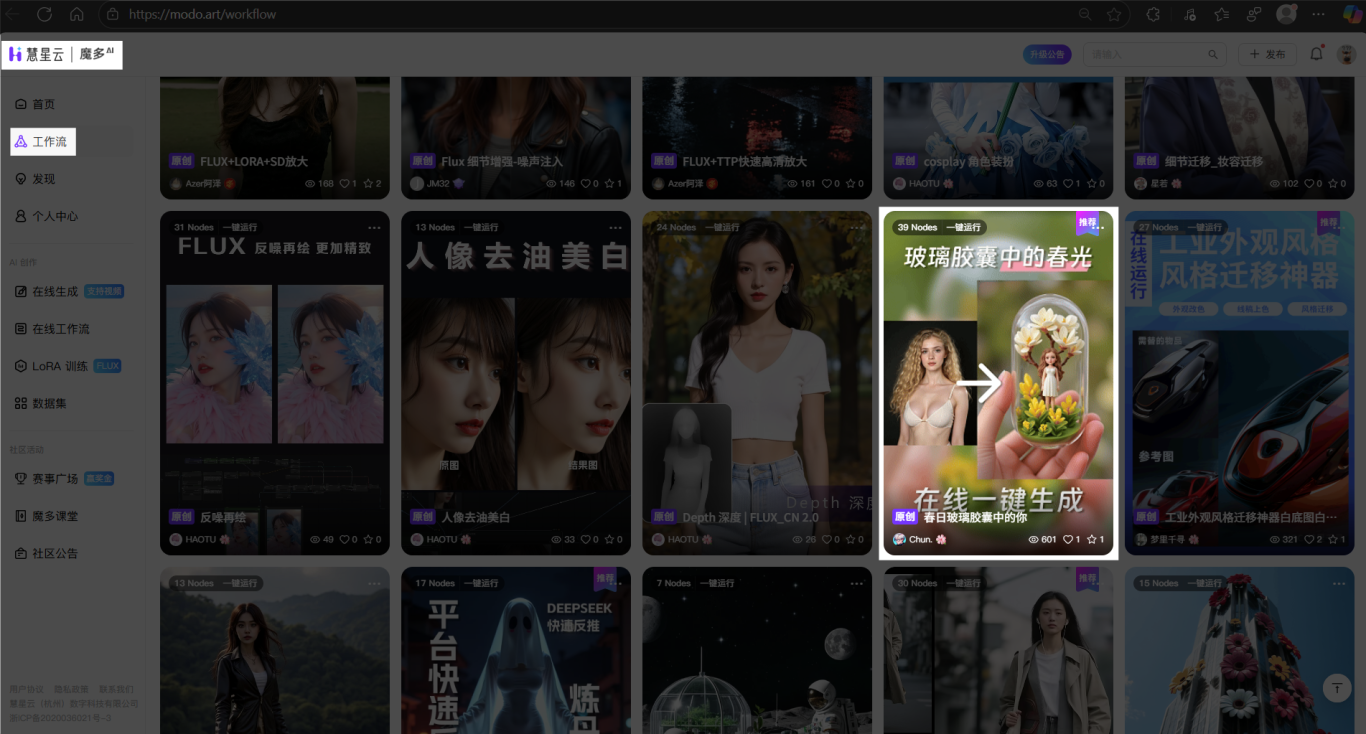The width and height of the screenshot is (1366, 734).
Task: Open the notifications bell icon
Action: (1317, 54)
